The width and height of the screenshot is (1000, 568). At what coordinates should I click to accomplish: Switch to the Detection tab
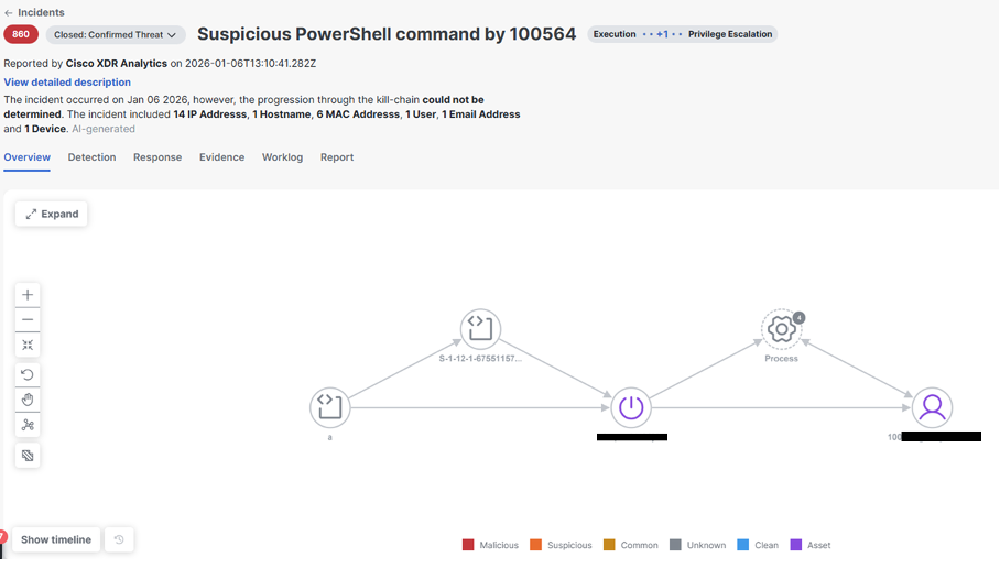tap(92, 157)
